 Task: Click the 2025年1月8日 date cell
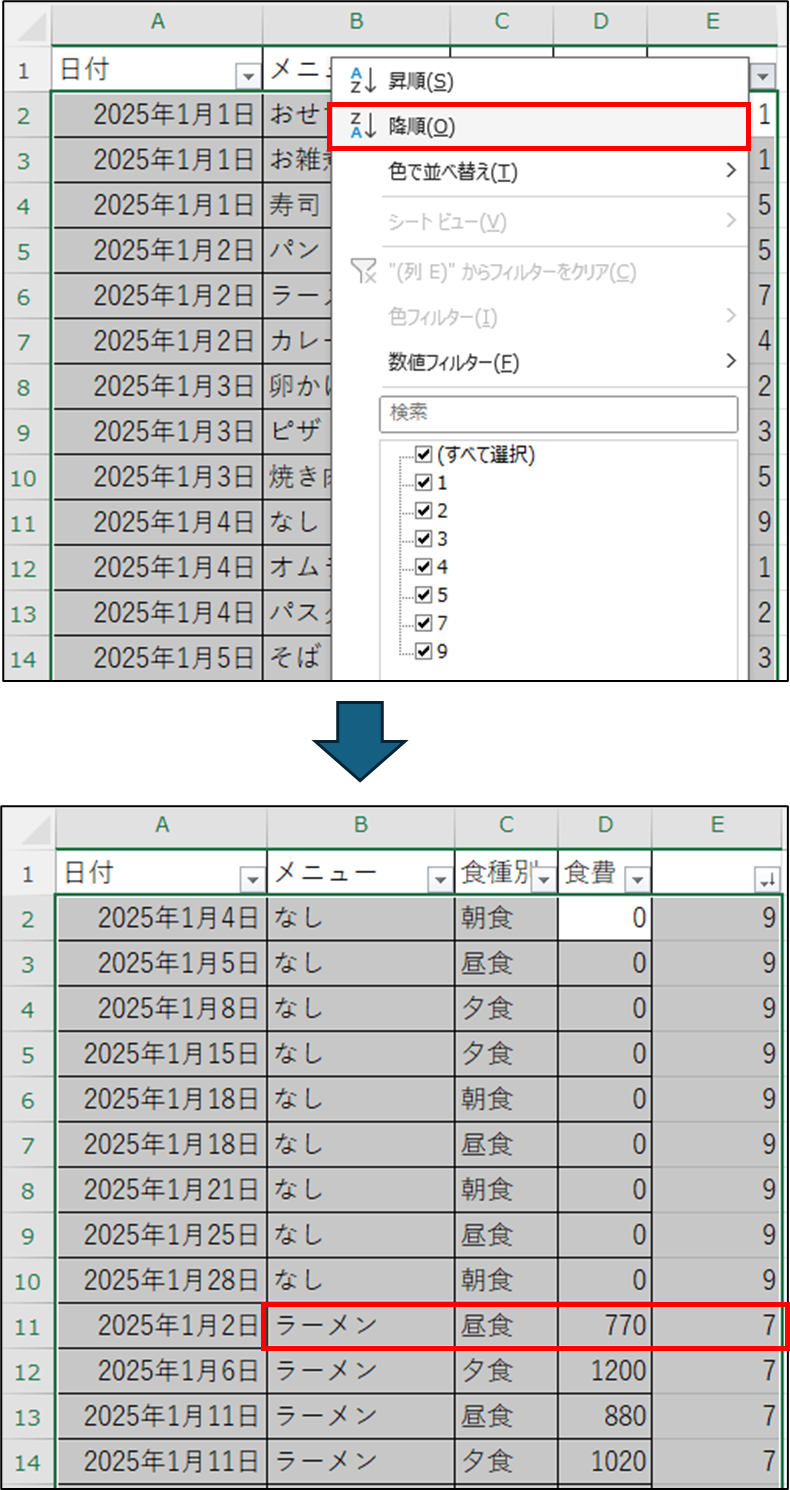[162, 1009]
